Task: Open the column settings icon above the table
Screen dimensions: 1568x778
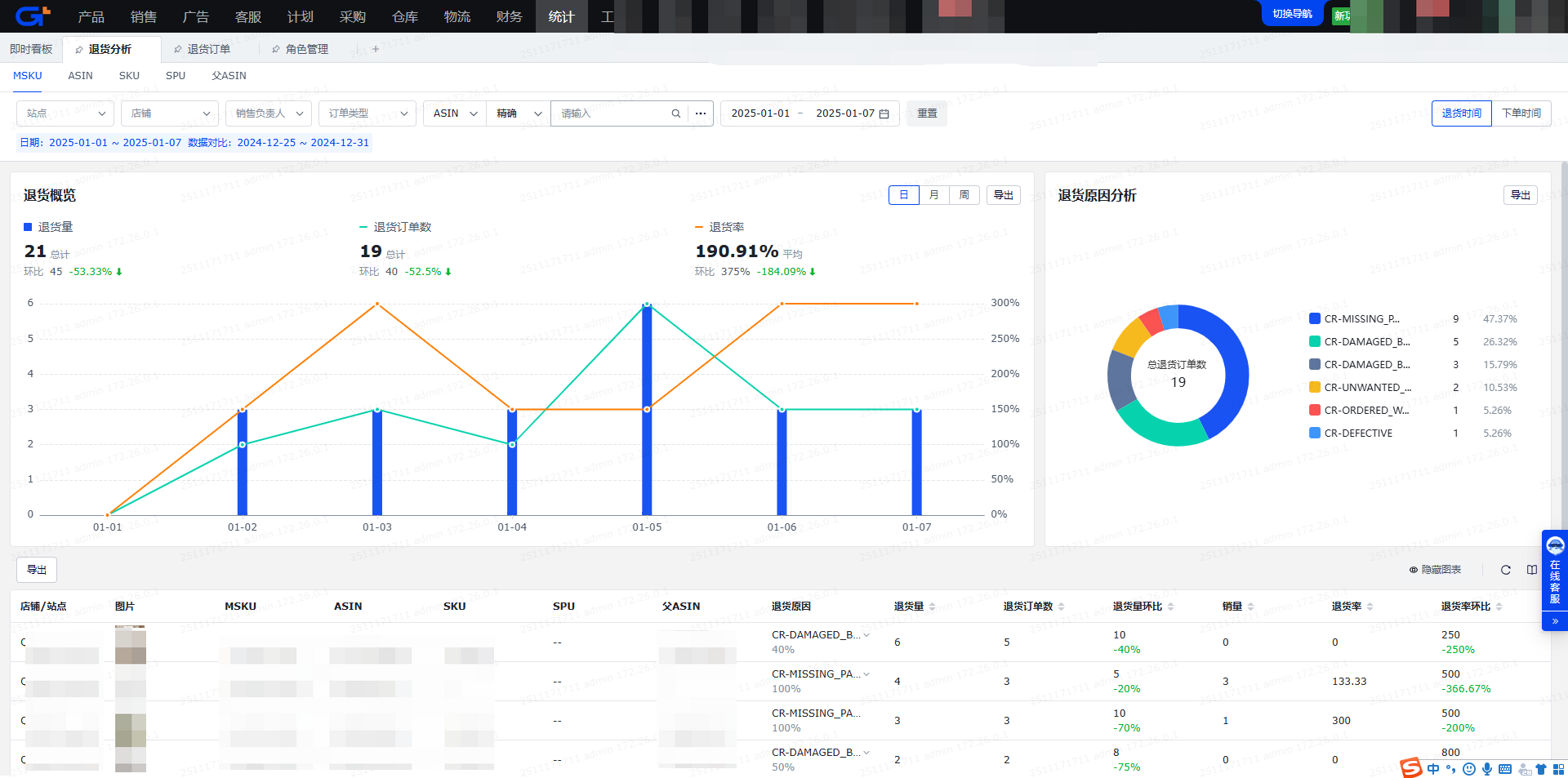Action: (1532, 570)
